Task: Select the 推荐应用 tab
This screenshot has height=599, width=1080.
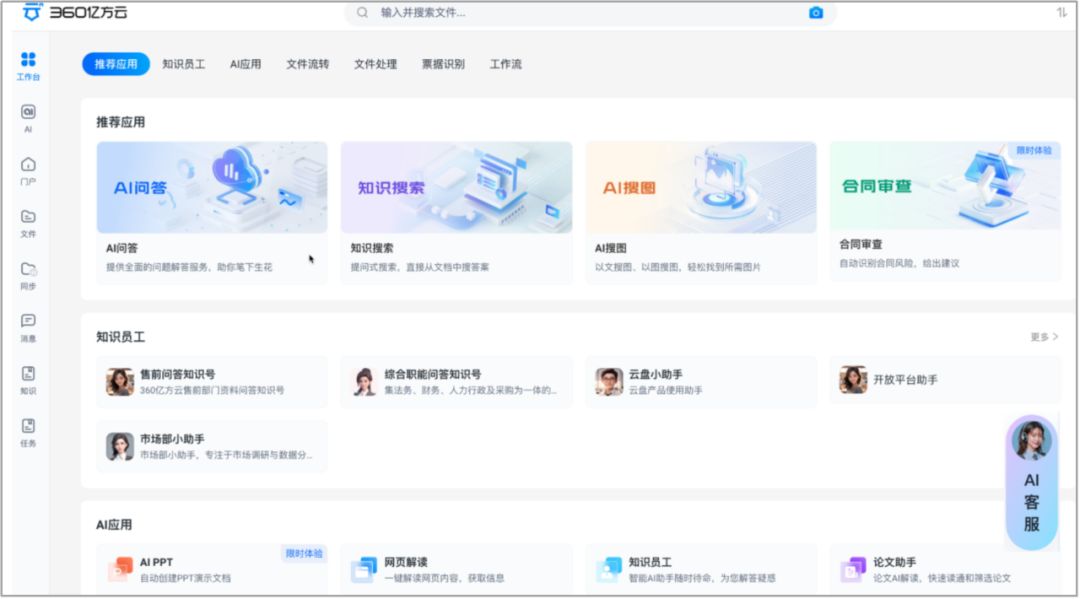Action: (116, 64)
